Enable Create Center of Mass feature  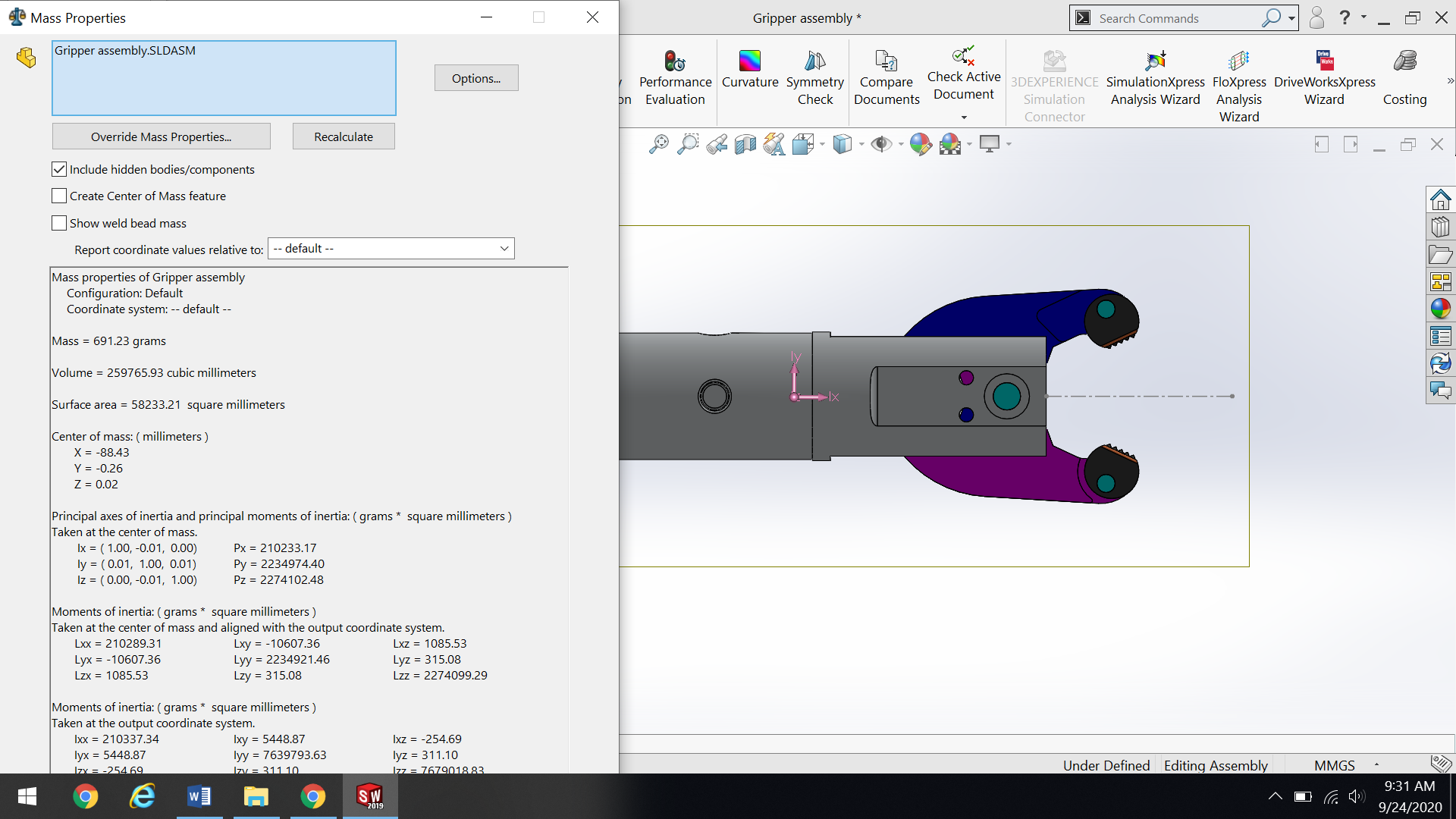tap(59, 196)
